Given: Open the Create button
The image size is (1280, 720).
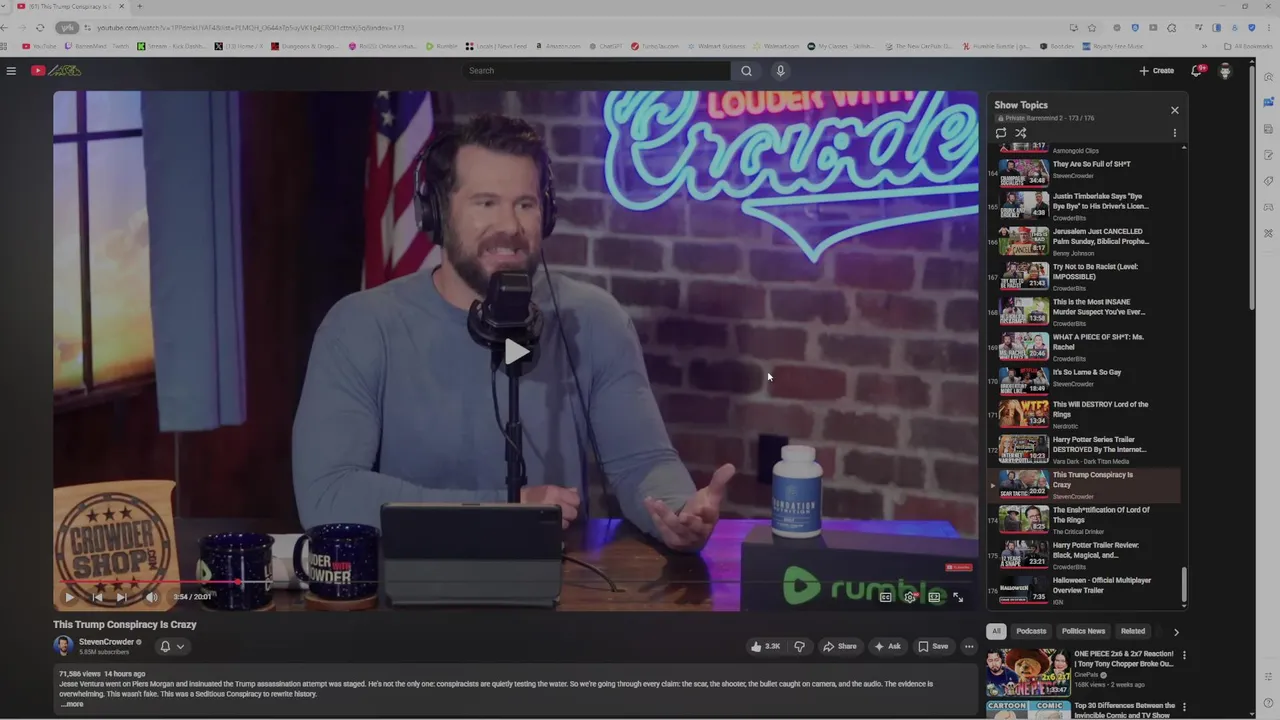Looking at the screenshot, I should click(1157, 71).
